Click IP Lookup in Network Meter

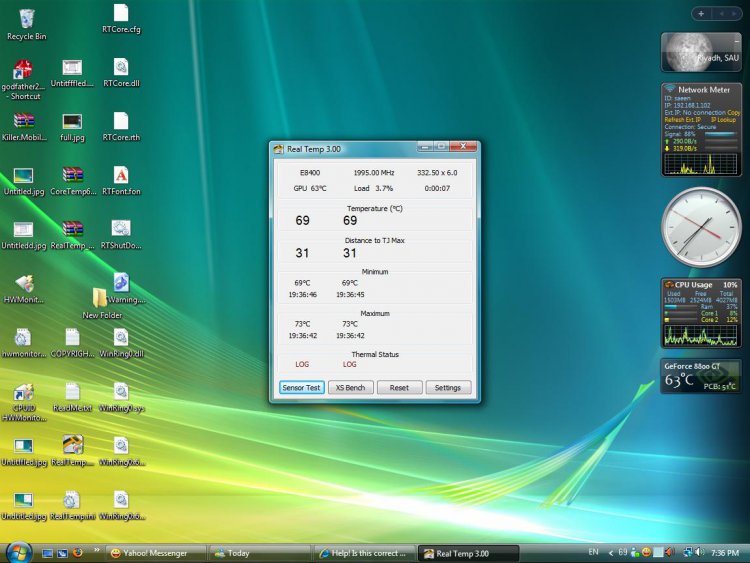[723, 120]
